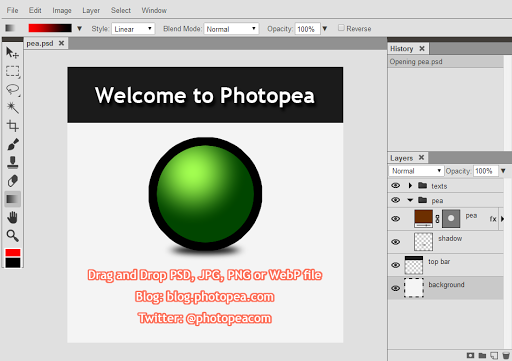The height and width of the screenshot is (361, 512).
Task: Click the background layer thumbnail
Action: click(x=414, y=288)
